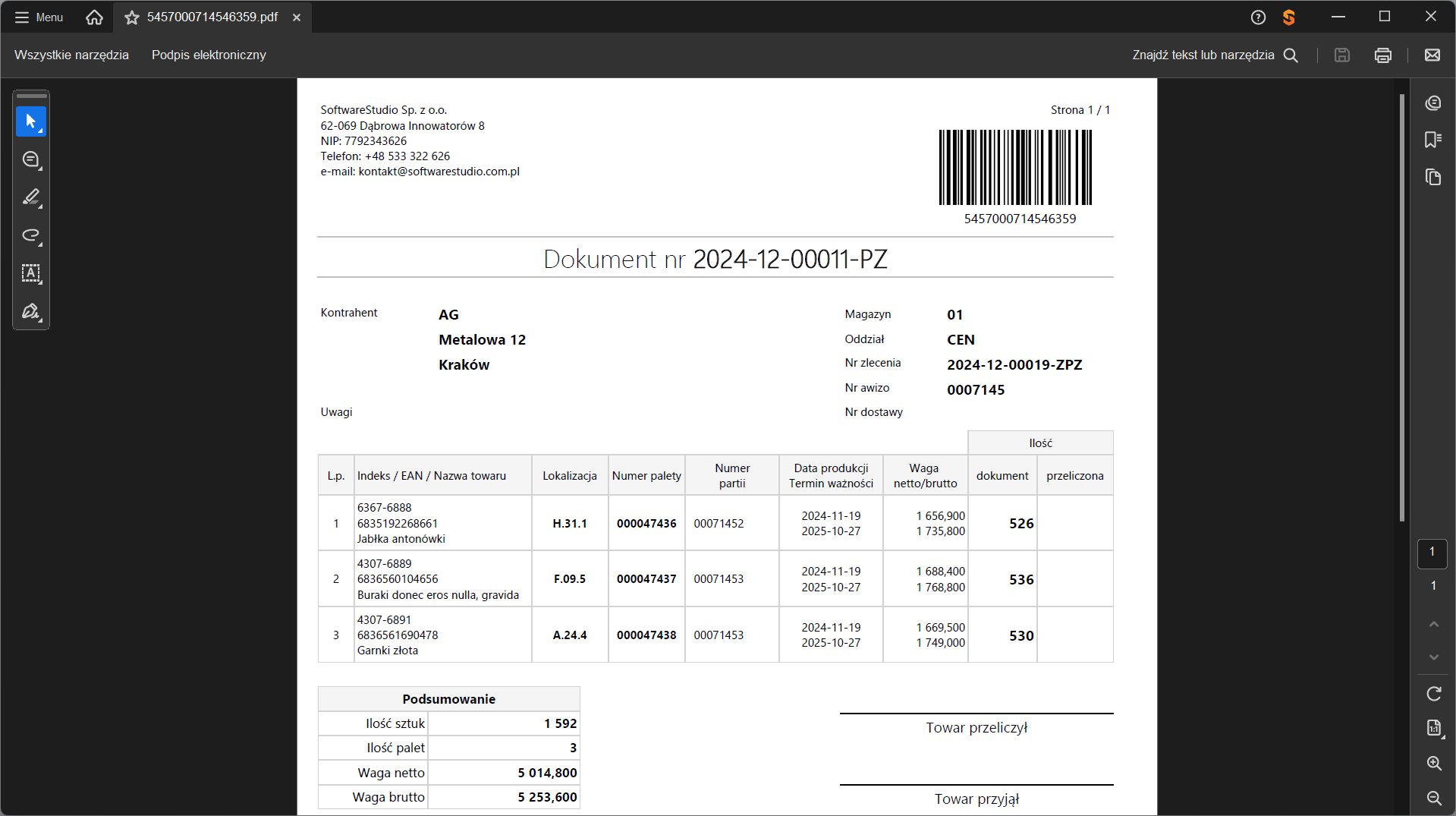1456x816 pixels.
Task: Switch to the 5457000714546359.pdf tab
Action: (212, 17)
